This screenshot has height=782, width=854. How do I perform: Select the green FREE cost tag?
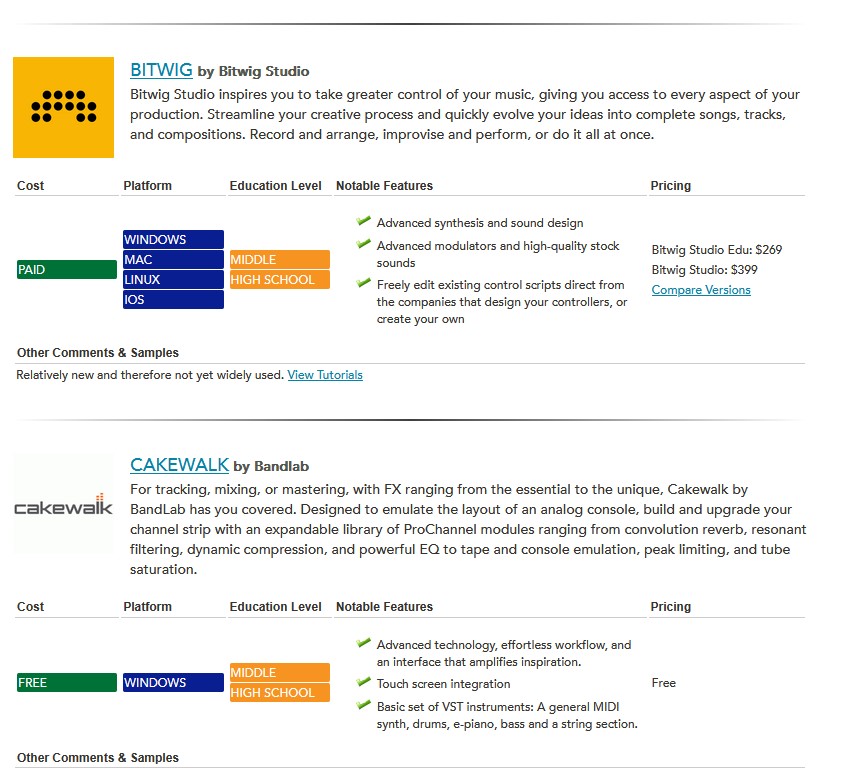click(67, 682)
